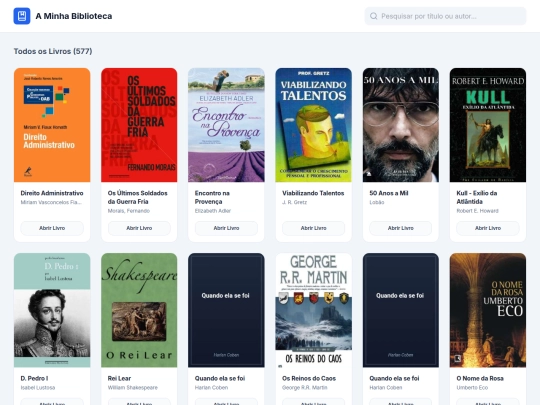This screenshot has height=405, width=540.
Task: Click the search magnifier icon
Action: (374, 16)
